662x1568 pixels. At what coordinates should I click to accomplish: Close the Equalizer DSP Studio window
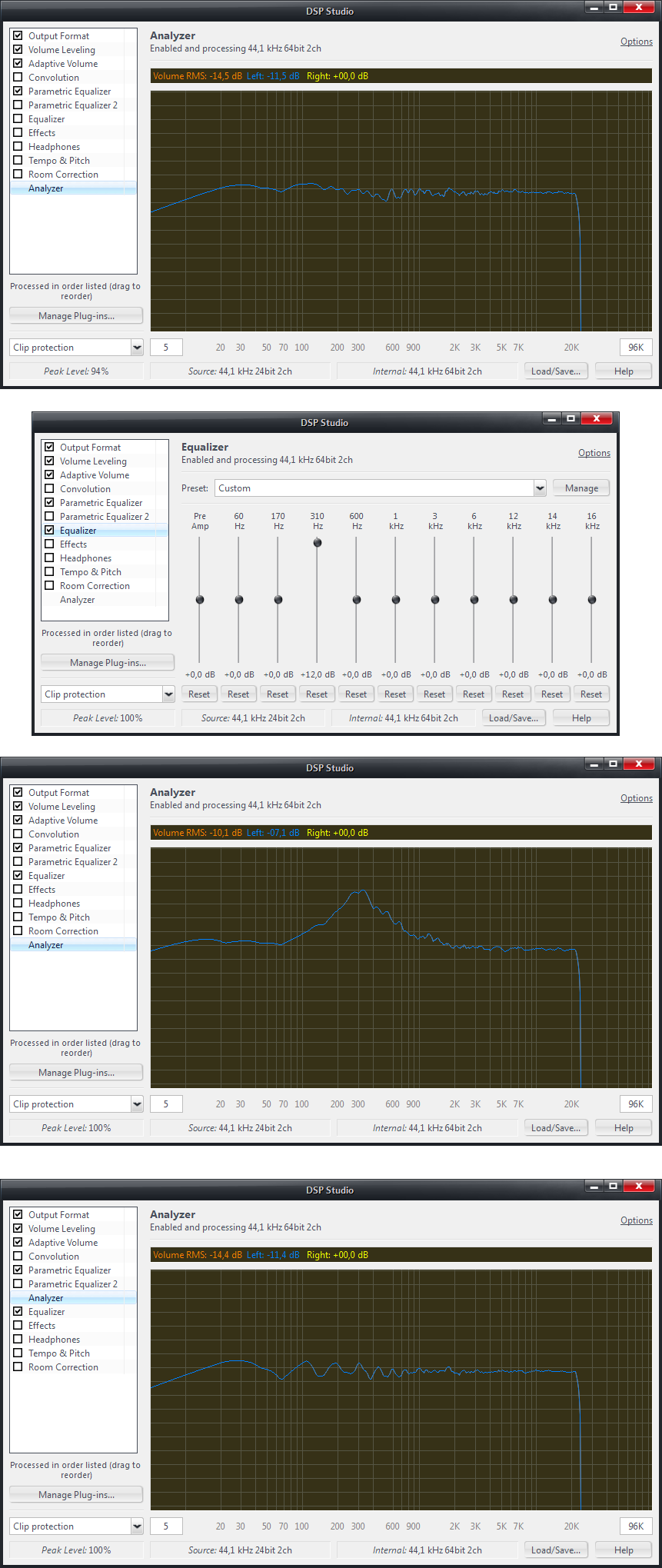click(x=597, y=418)
